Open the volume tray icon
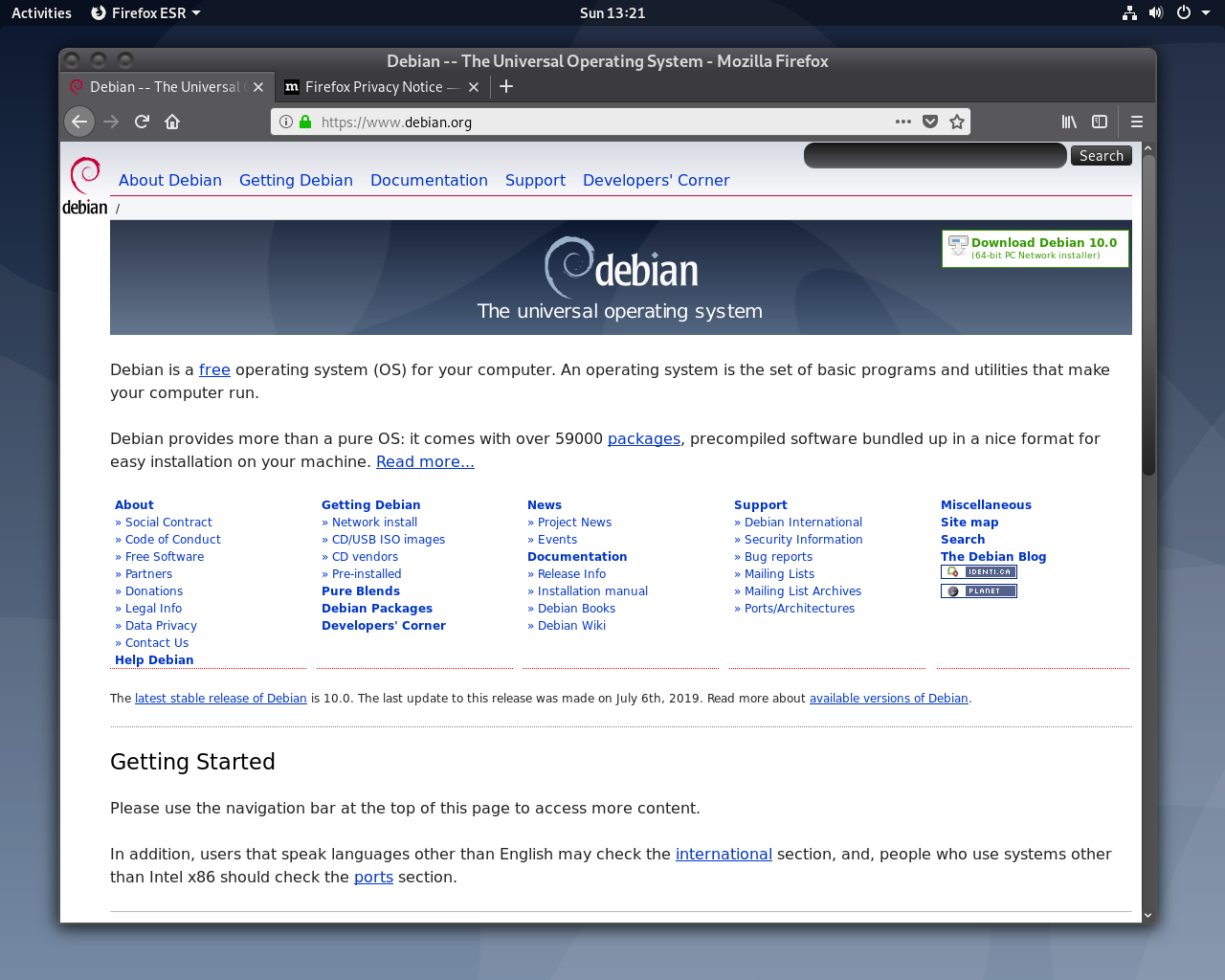The image size is (1225, 980). tap(1156, 12)
